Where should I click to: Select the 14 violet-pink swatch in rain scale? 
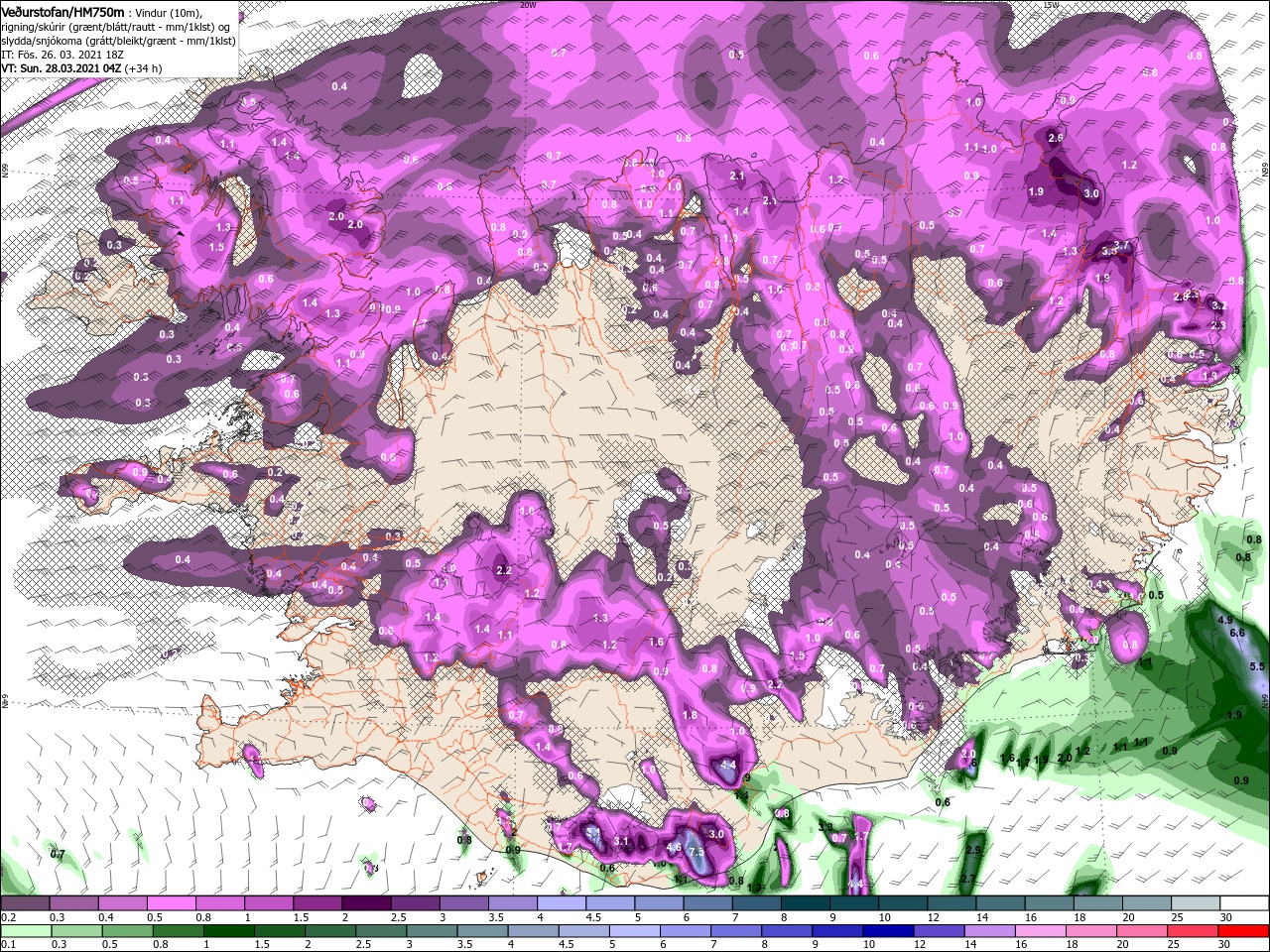click(x=988, y=930)
